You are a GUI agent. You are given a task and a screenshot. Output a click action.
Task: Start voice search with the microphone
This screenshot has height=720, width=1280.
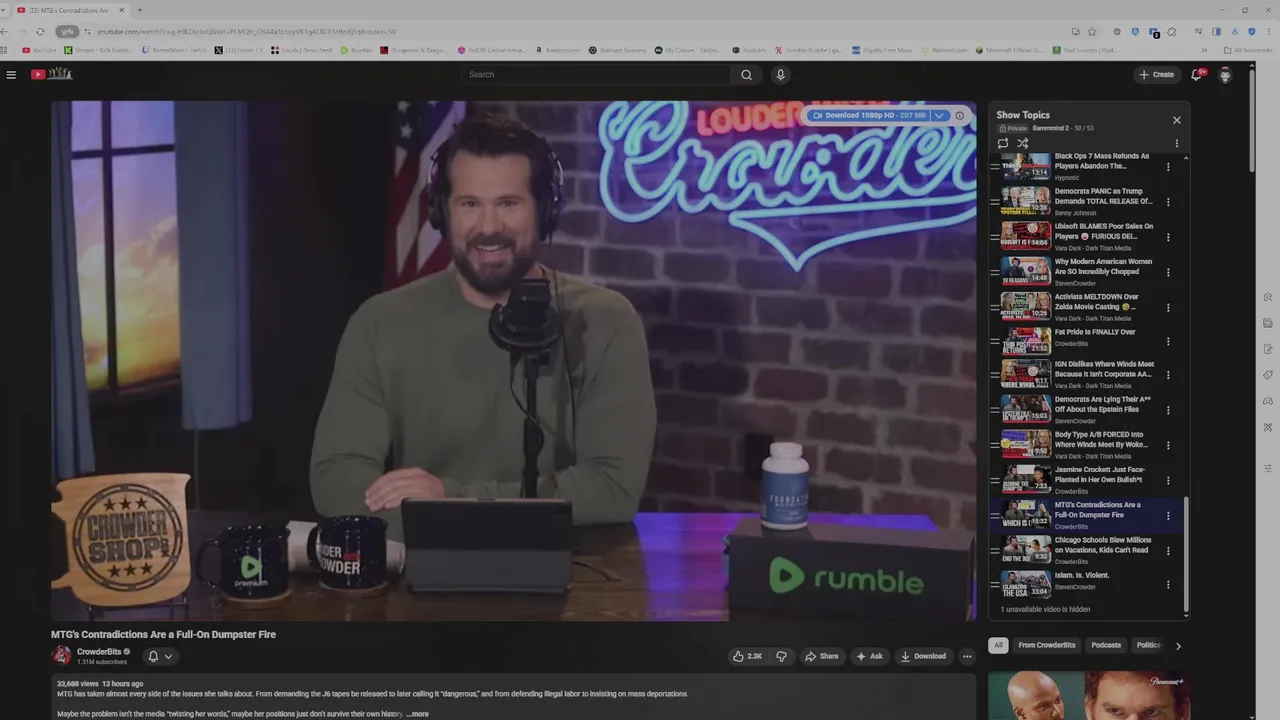coord(780,74)
